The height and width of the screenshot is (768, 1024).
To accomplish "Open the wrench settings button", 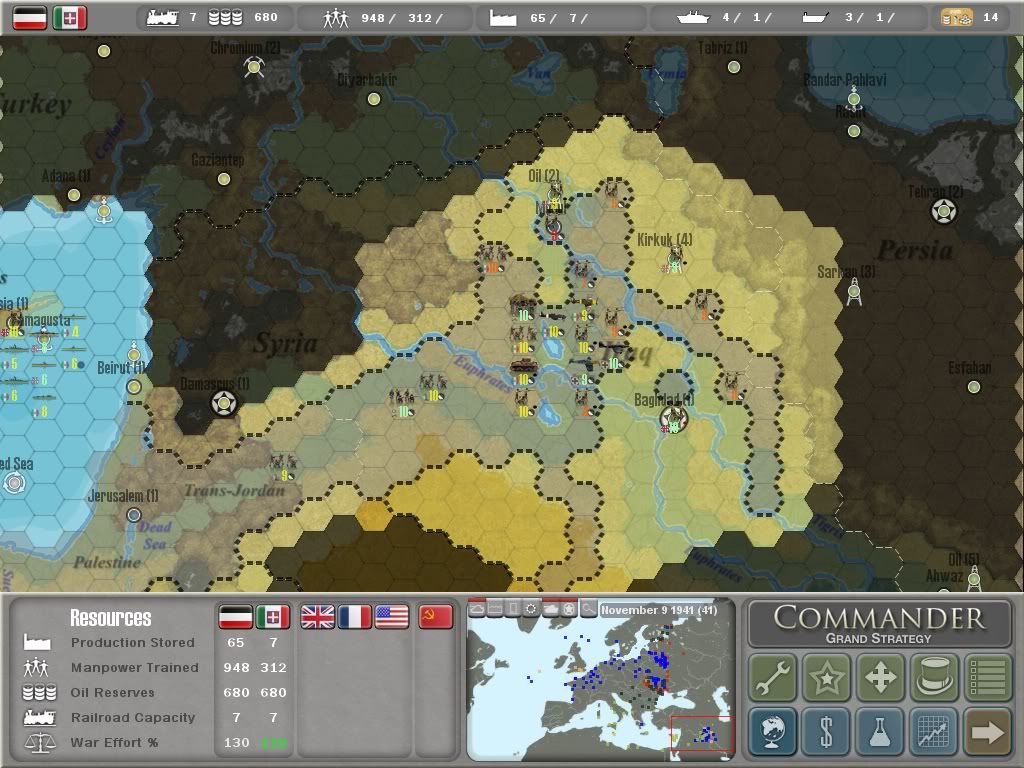I will click(x=773, y=677).
